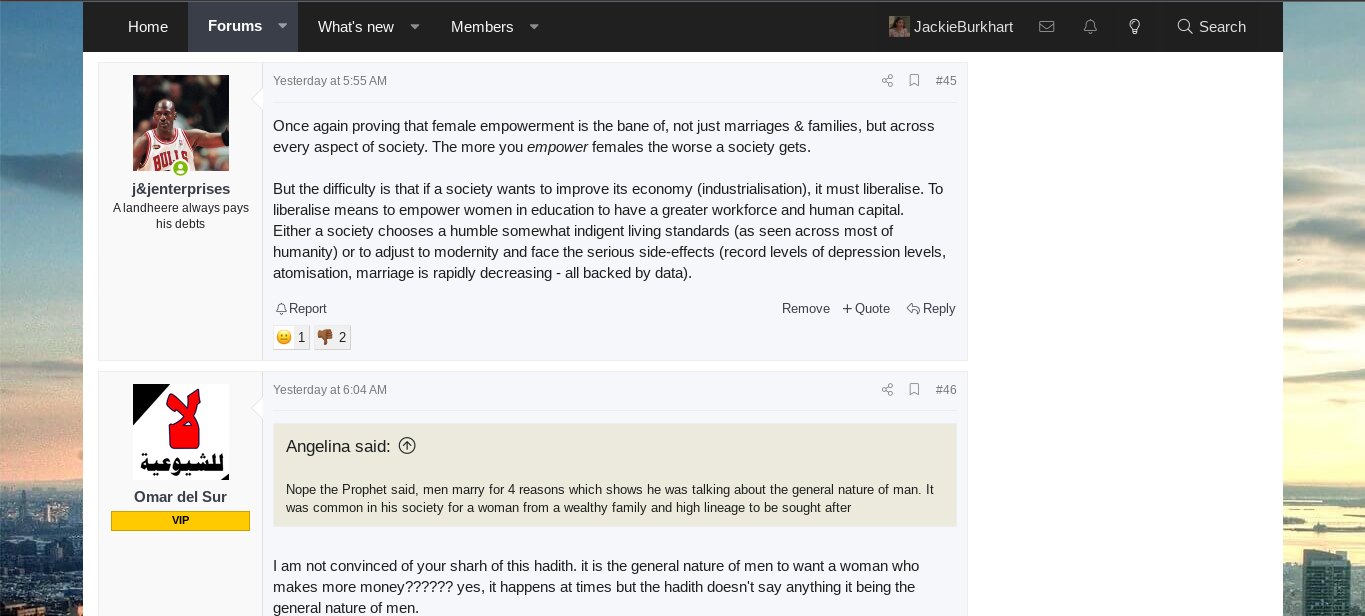Toggle the lightbulb style switcher icon
The height and width of the screenshot is (616, 1365).
pyautogui.click(x=1134, y=27)
